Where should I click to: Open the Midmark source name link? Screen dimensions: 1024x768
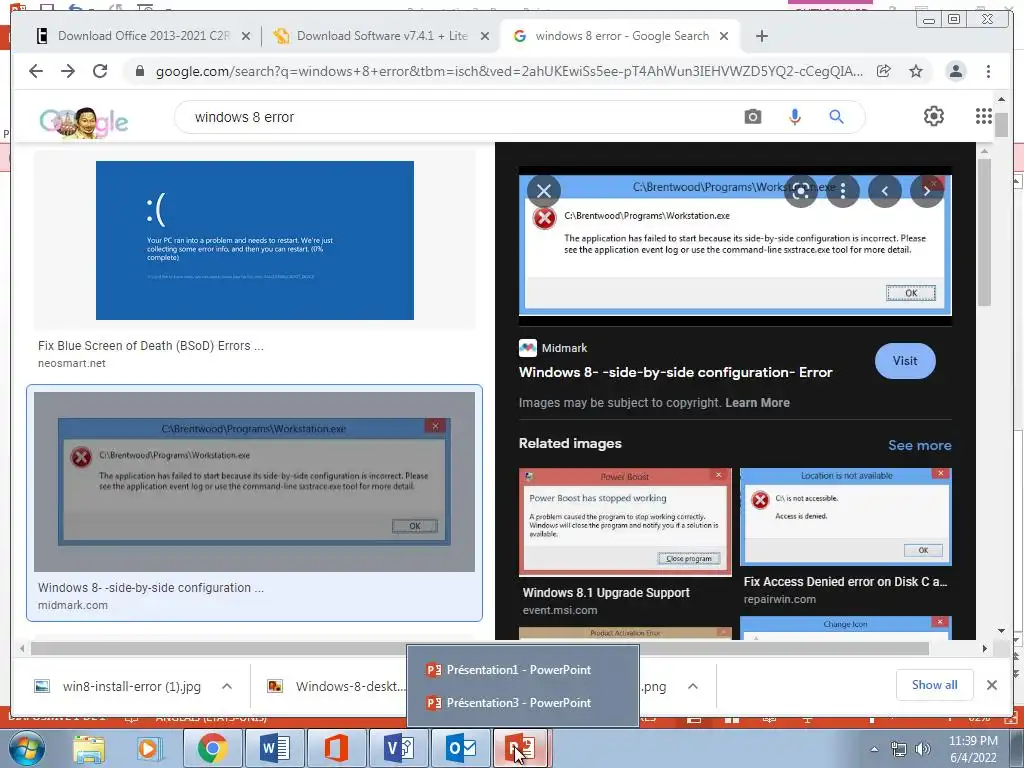pos(564,348)
